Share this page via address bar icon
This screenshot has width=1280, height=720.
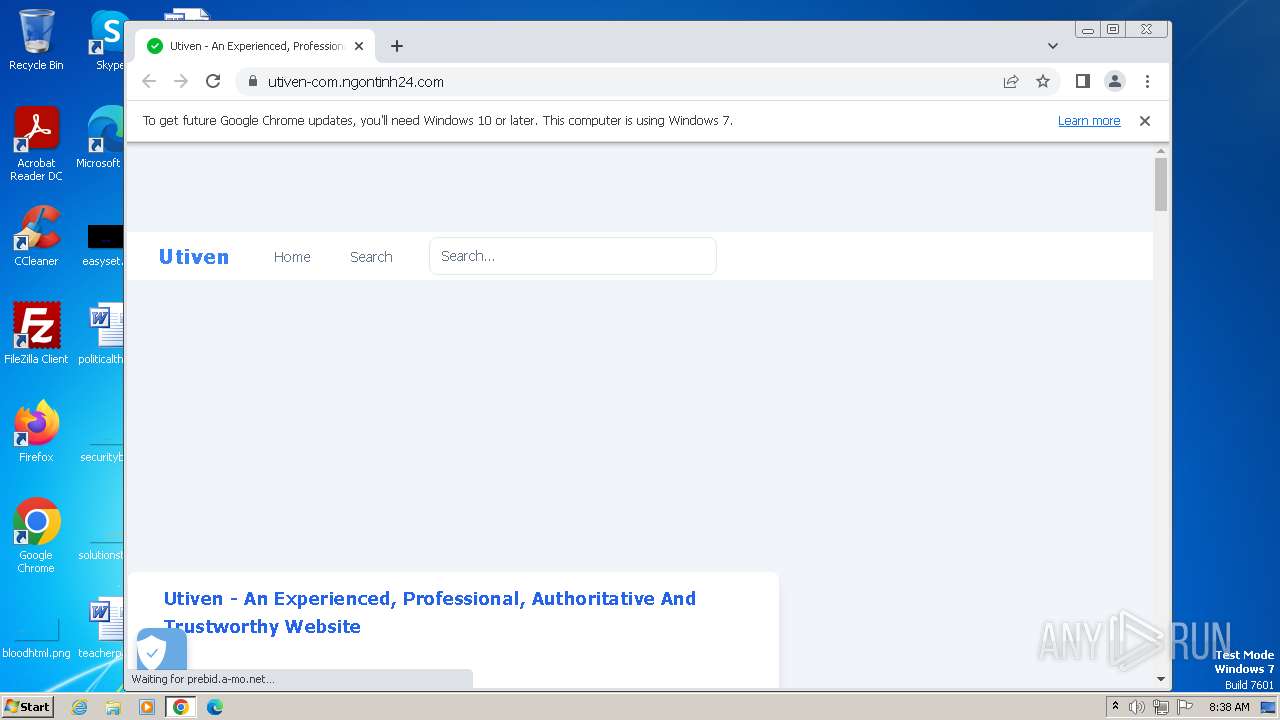(x=1011, y=82)
